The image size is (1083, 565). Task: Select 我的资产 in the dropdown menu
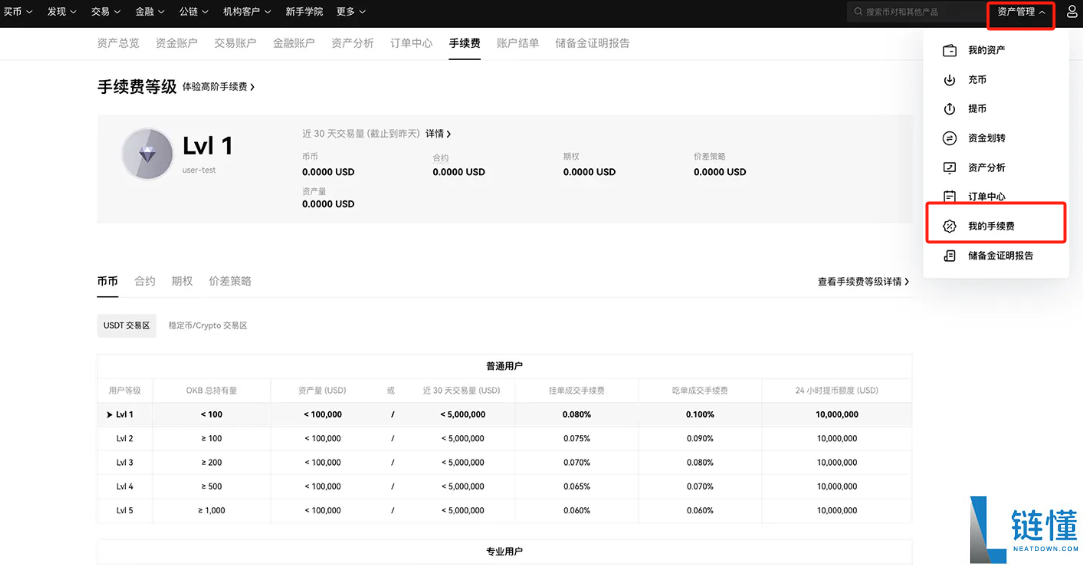click(986, 50)
